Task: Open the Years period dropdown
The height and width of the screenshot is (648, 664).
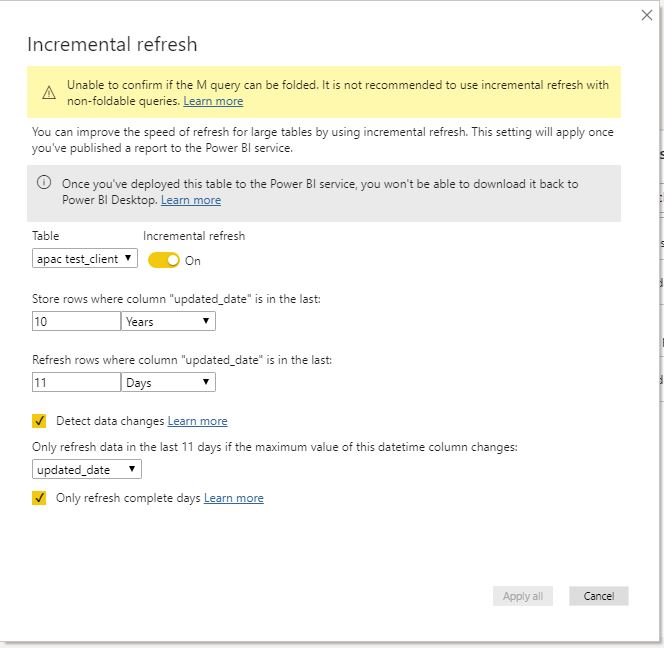Action: pyautogui.click(x=169, y=321)
